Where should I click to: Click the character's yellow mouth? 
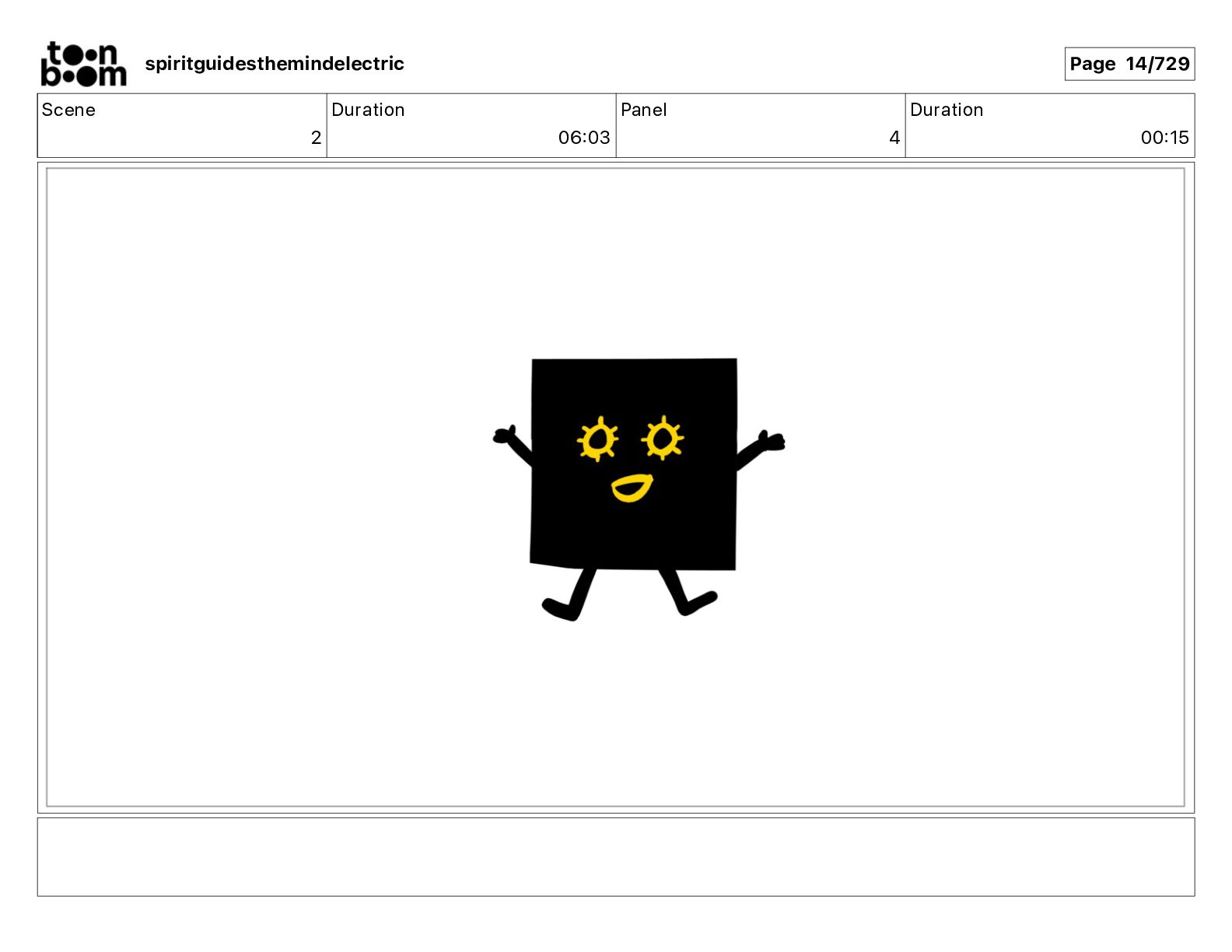[x=632, y=488]
